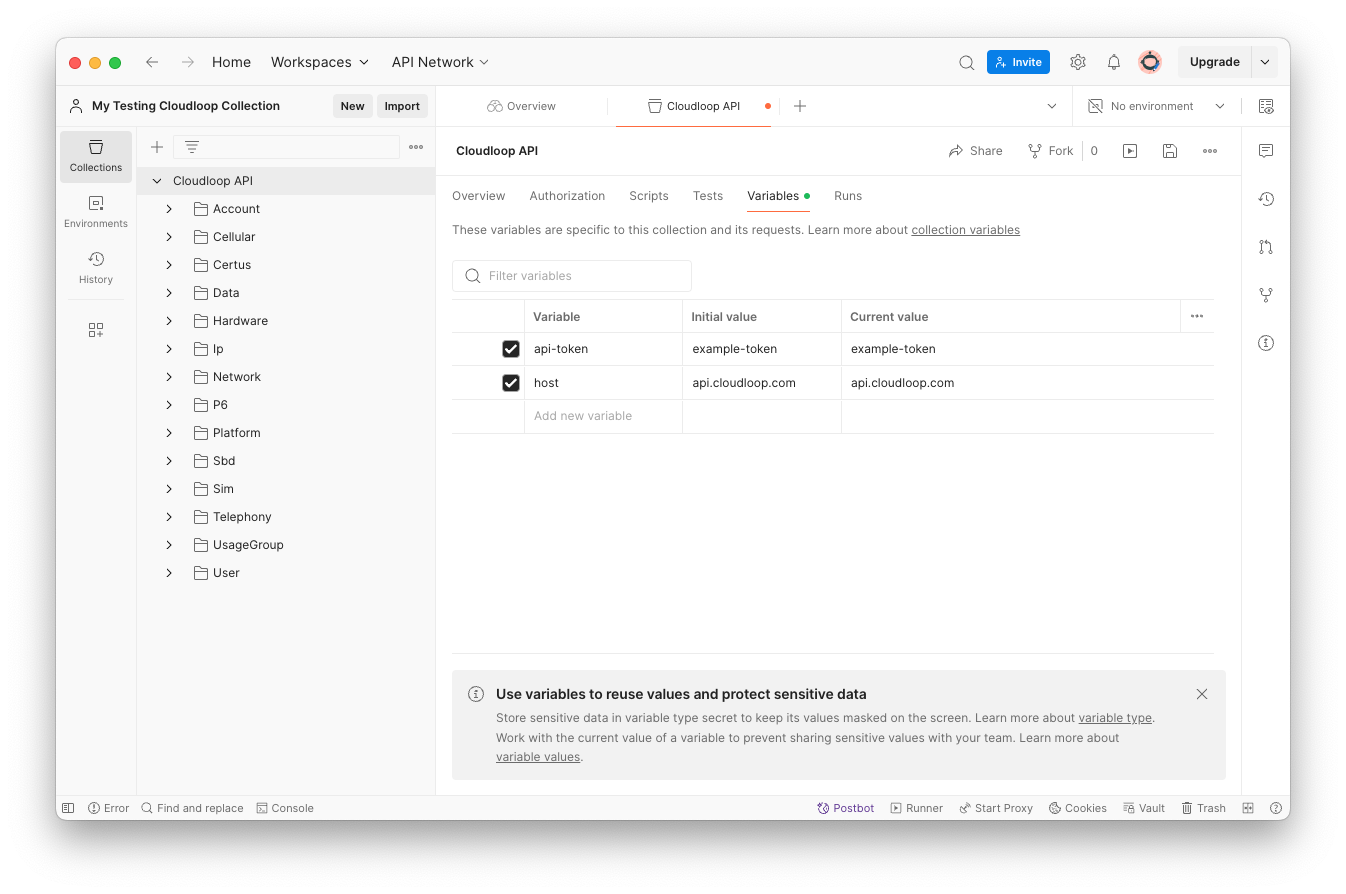Image resolution: width=1346 pixels, height=894 pixels.
Task: Expand the Telephony folder
Action: tap(169, 517)
